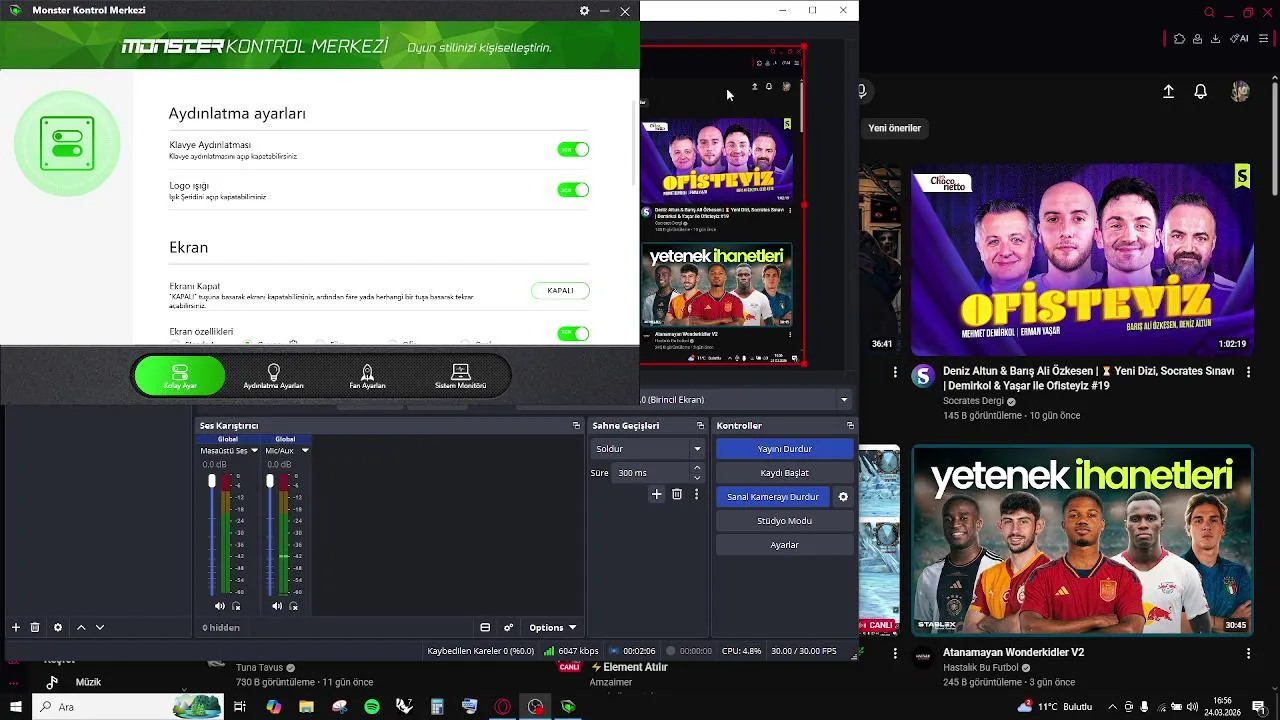
Task: Toggle monitoring headphone icon for Mic/Aux
Action: (x=294, y=606)
